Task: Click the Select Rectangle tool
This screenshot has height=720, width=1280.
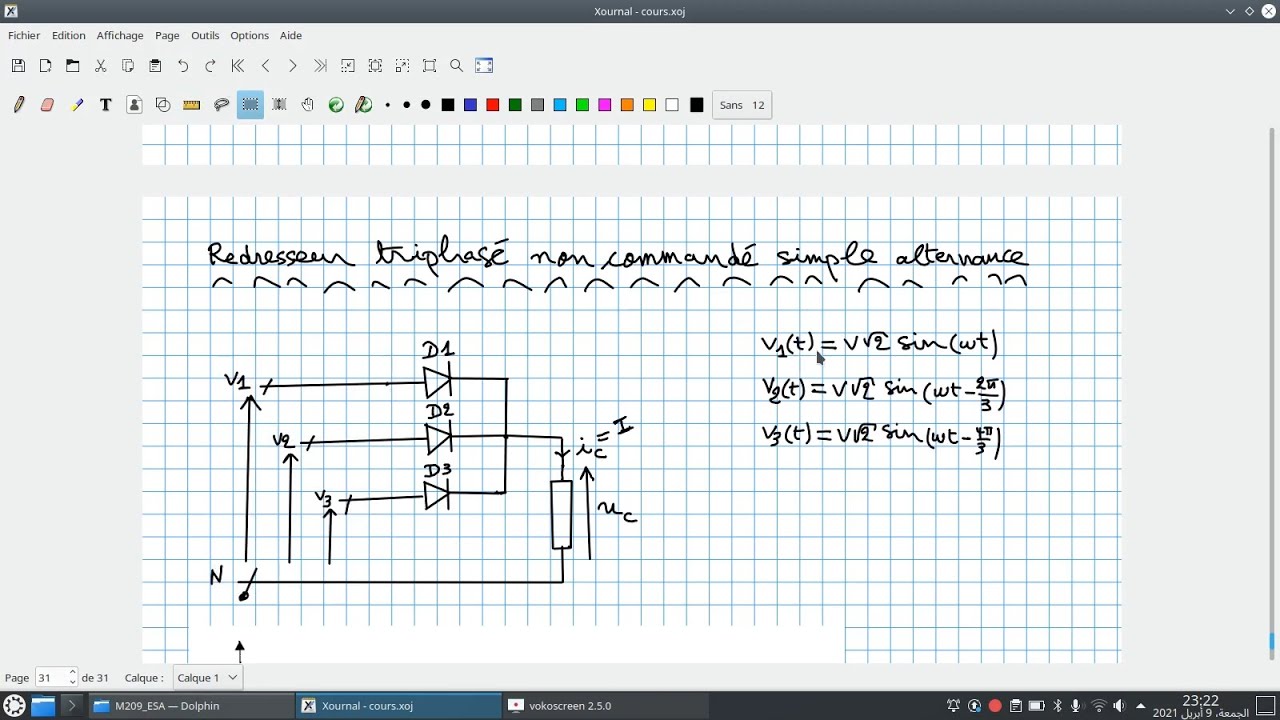Action: [x=250, y=105]
